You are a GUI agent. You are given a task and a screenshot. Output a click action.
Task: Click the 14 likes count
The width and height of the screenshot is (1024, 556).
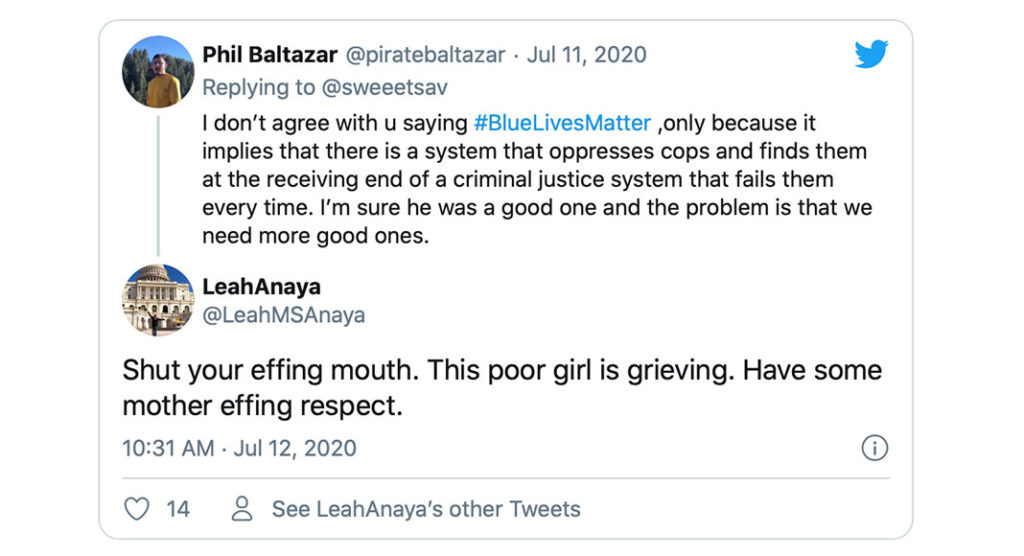tap(178, 509)
